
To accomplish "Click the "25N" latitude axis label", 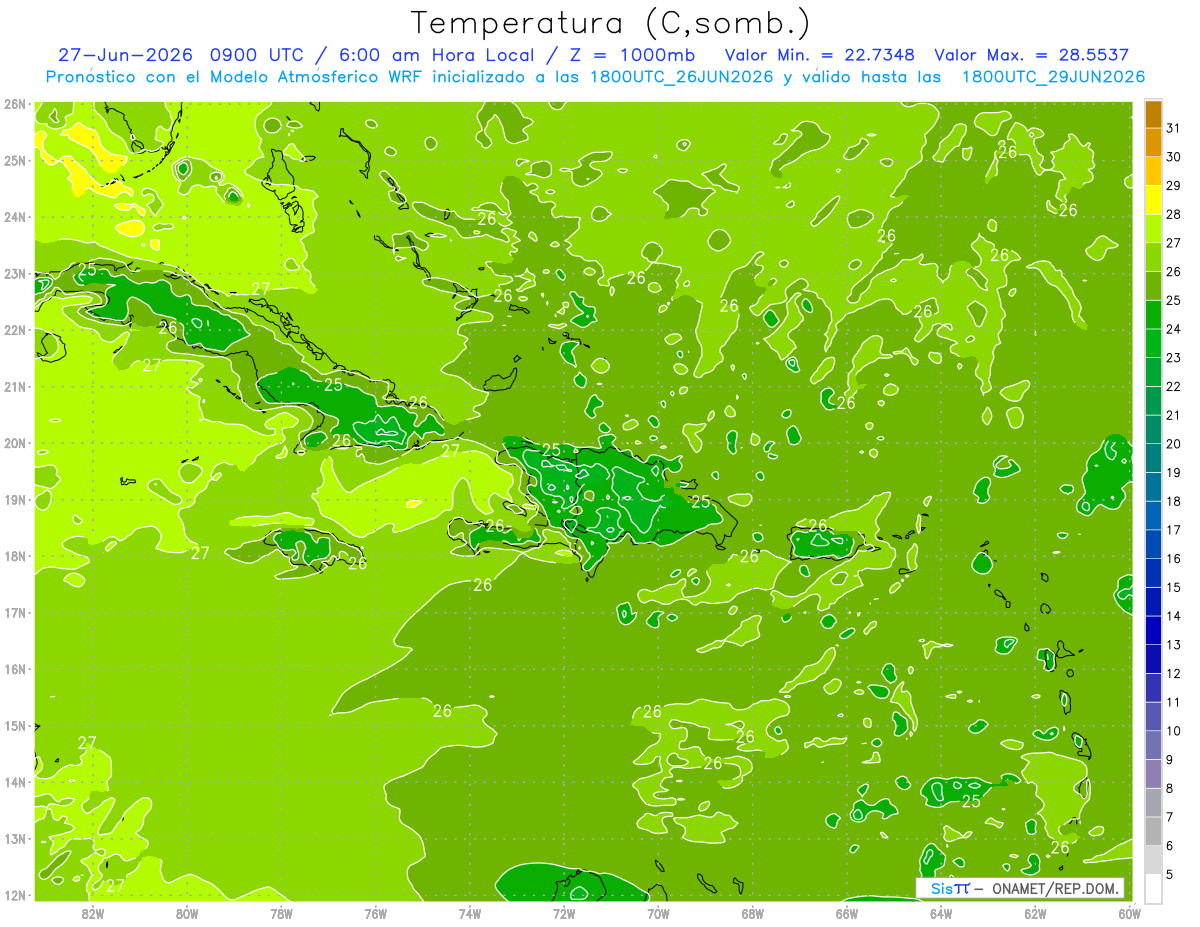I will pyautogui.click(x=14, y=160).
